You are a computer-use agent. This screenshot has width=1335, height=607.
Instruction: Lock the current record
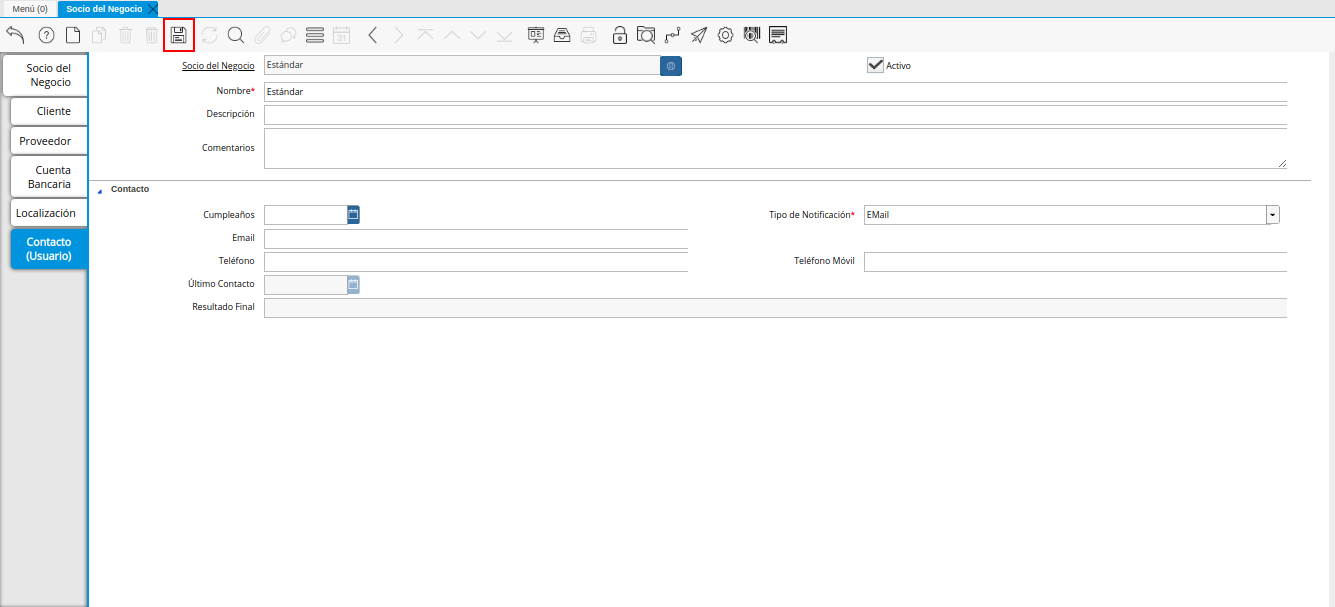point(619,34)
